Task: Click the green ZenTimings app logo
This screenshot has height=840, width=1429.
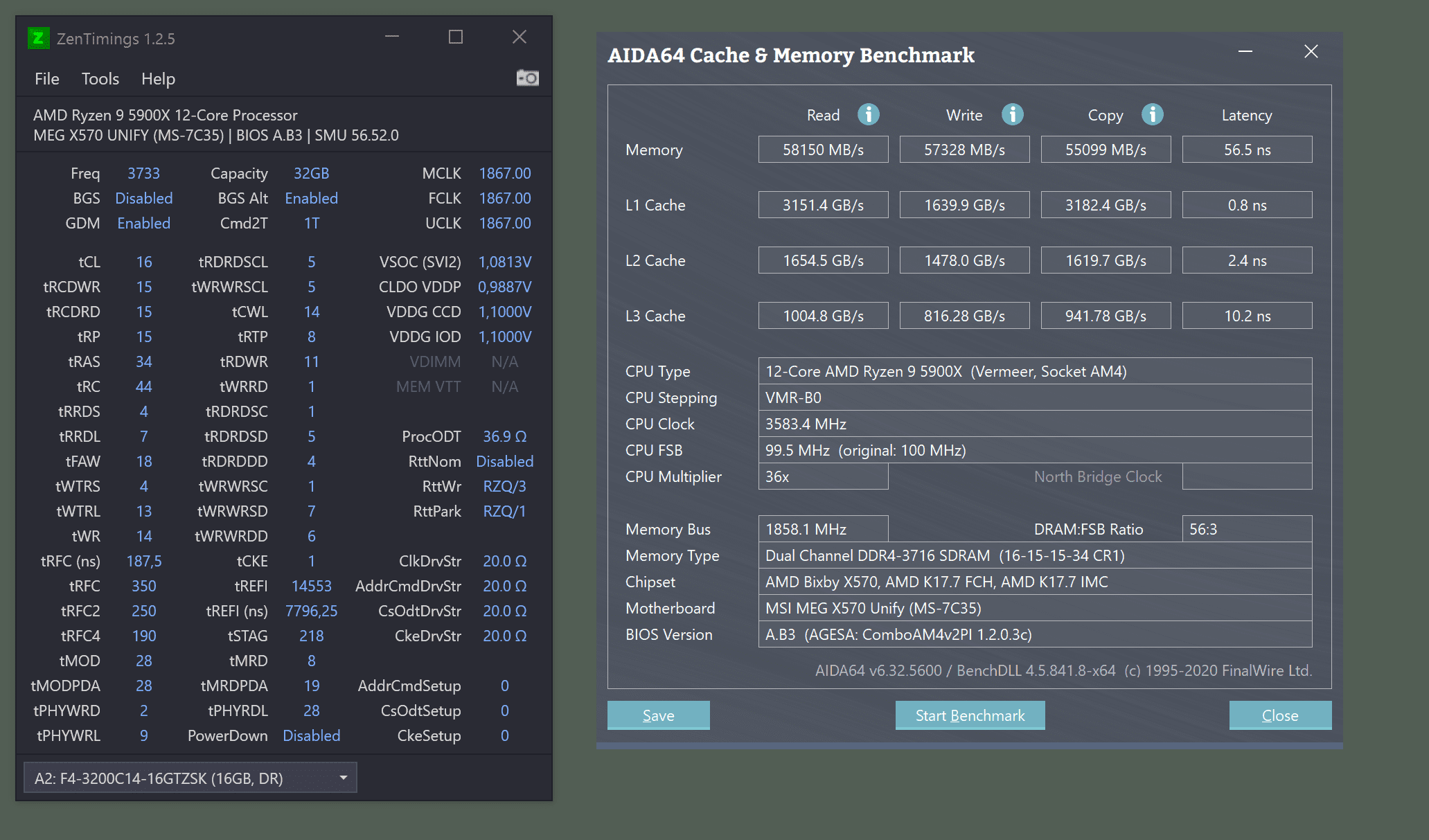Action: [x=38, y=38]
